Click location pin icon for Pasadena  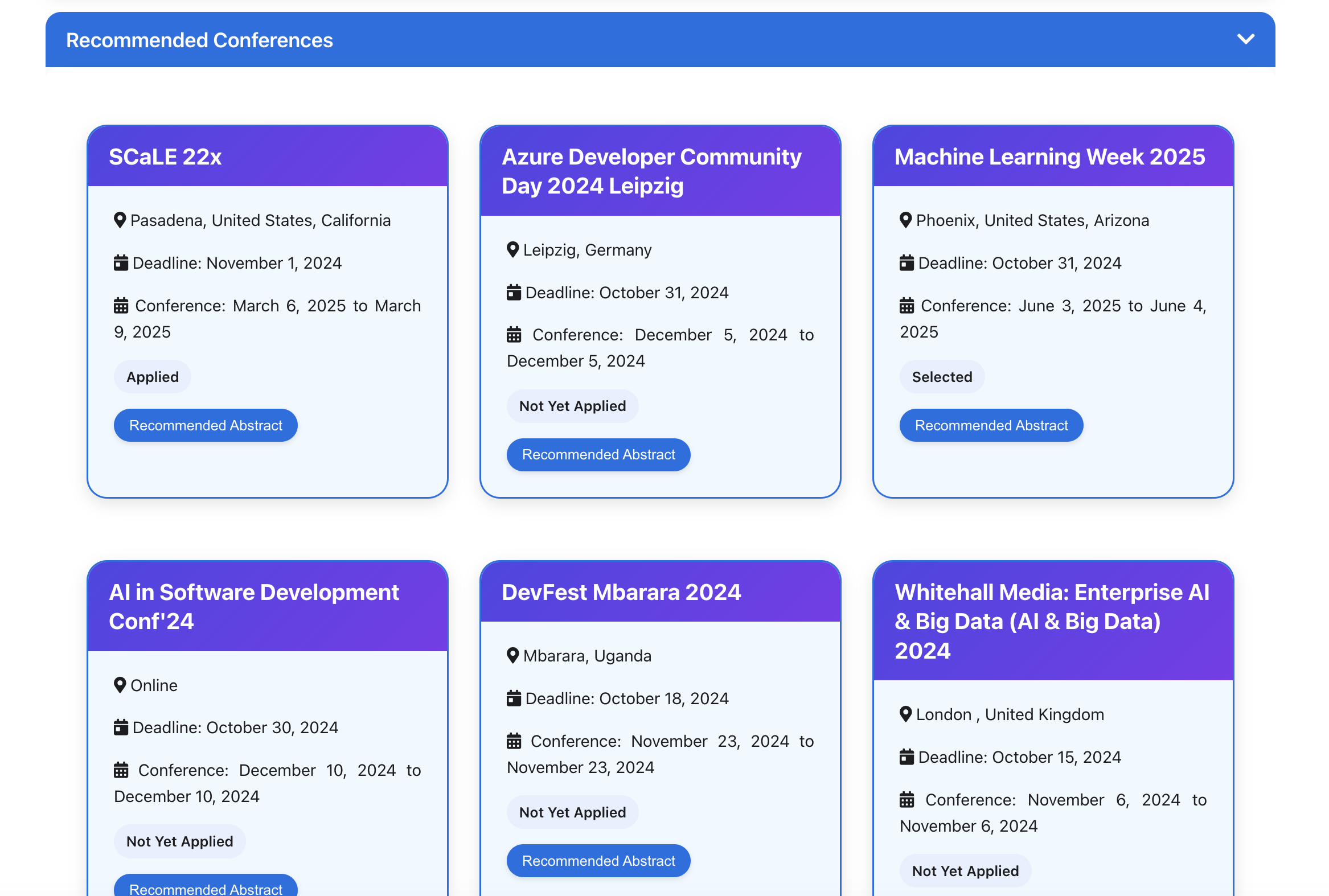pyautogui.click(x=120, y=220)
